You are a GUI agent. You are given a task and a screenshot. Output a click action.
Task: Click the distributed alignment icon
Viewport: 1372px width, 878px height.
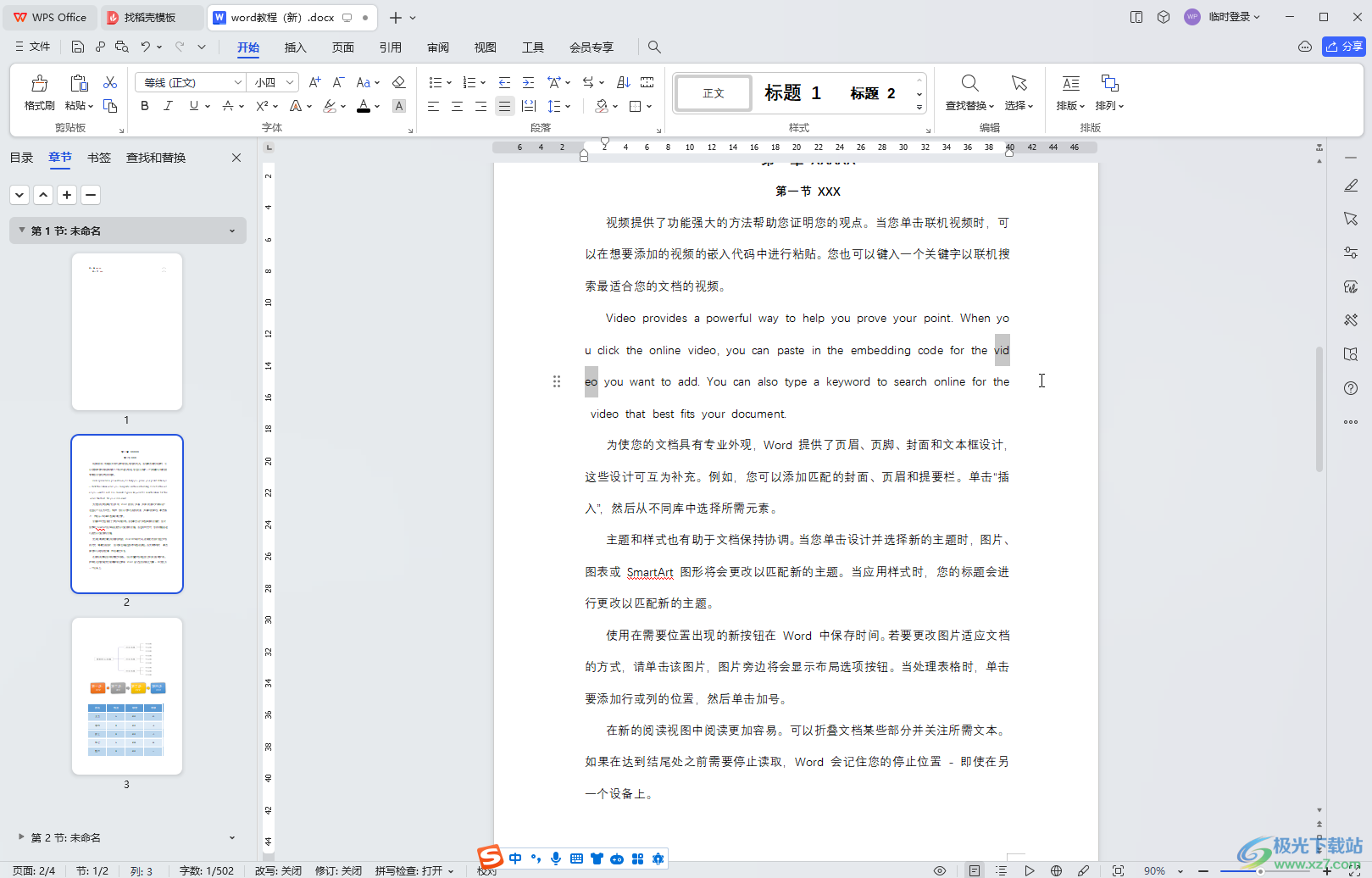(x=529, y=106)
